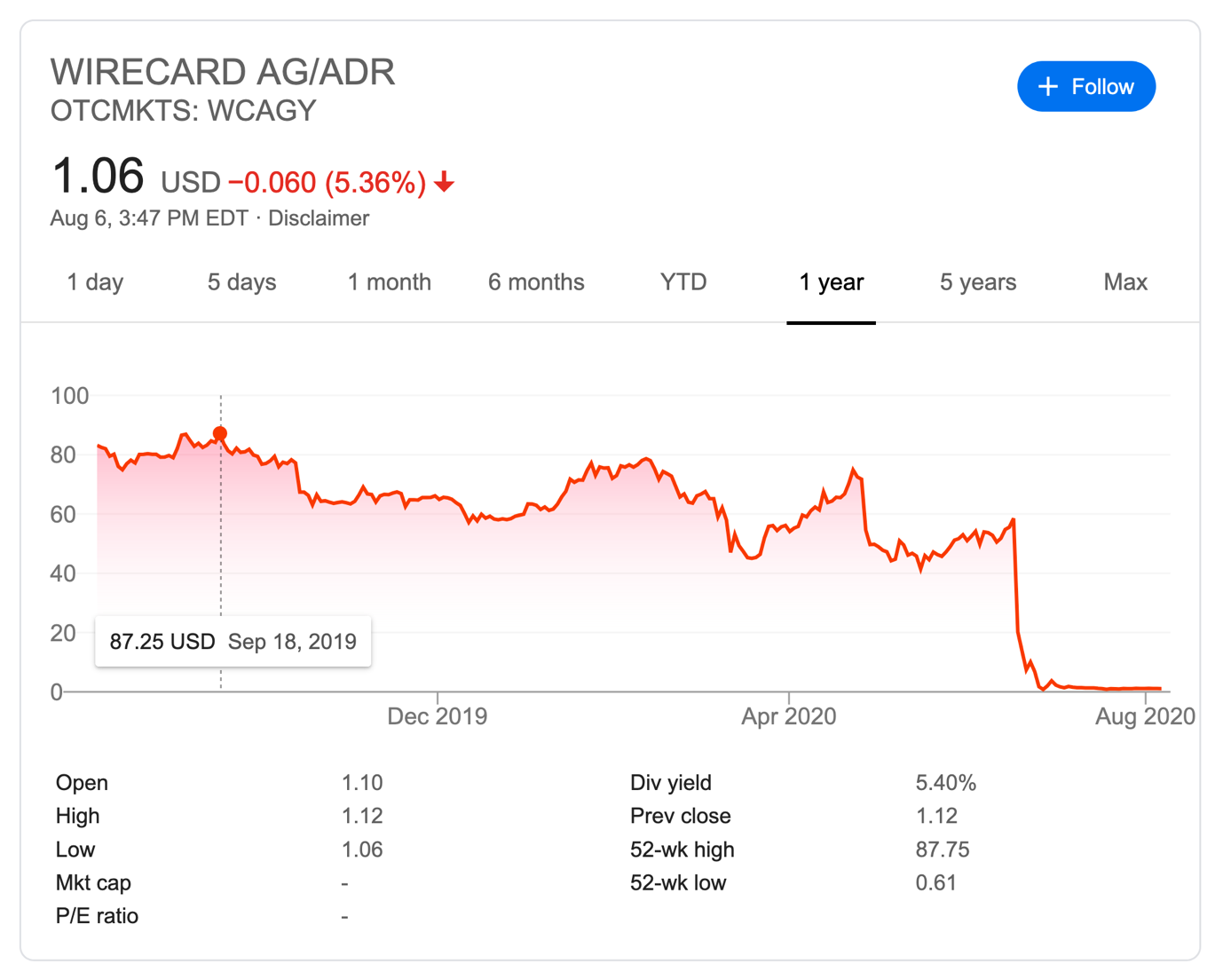Follow the WIRECARD AG/ADR stock

[1086, 86]
